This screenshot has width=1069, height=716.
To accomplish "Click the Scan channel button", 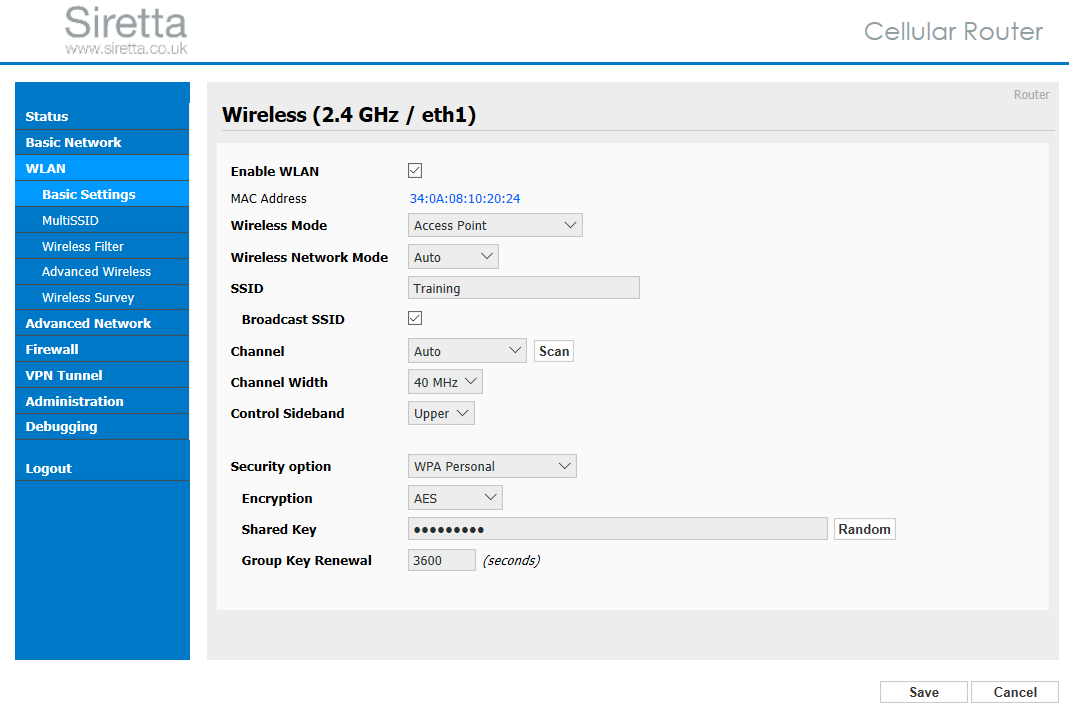I will coord(554,351).
